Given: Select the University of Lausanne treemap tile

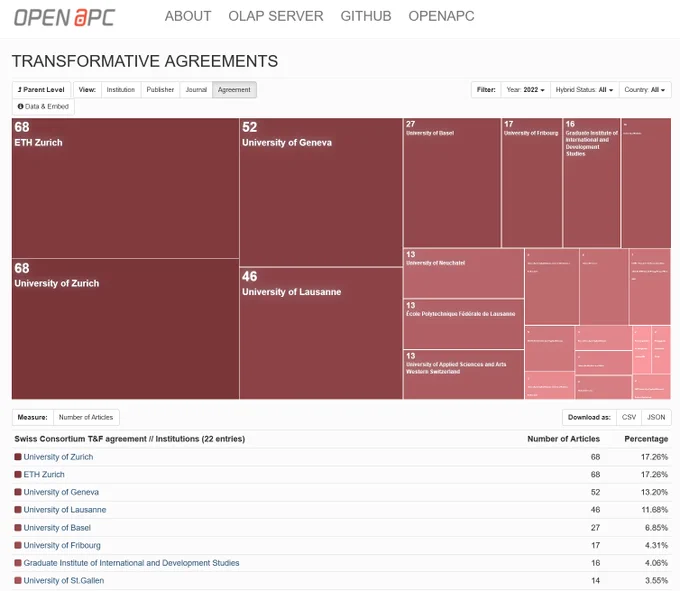Looking at the screenshot, I should tap(321, 333).
